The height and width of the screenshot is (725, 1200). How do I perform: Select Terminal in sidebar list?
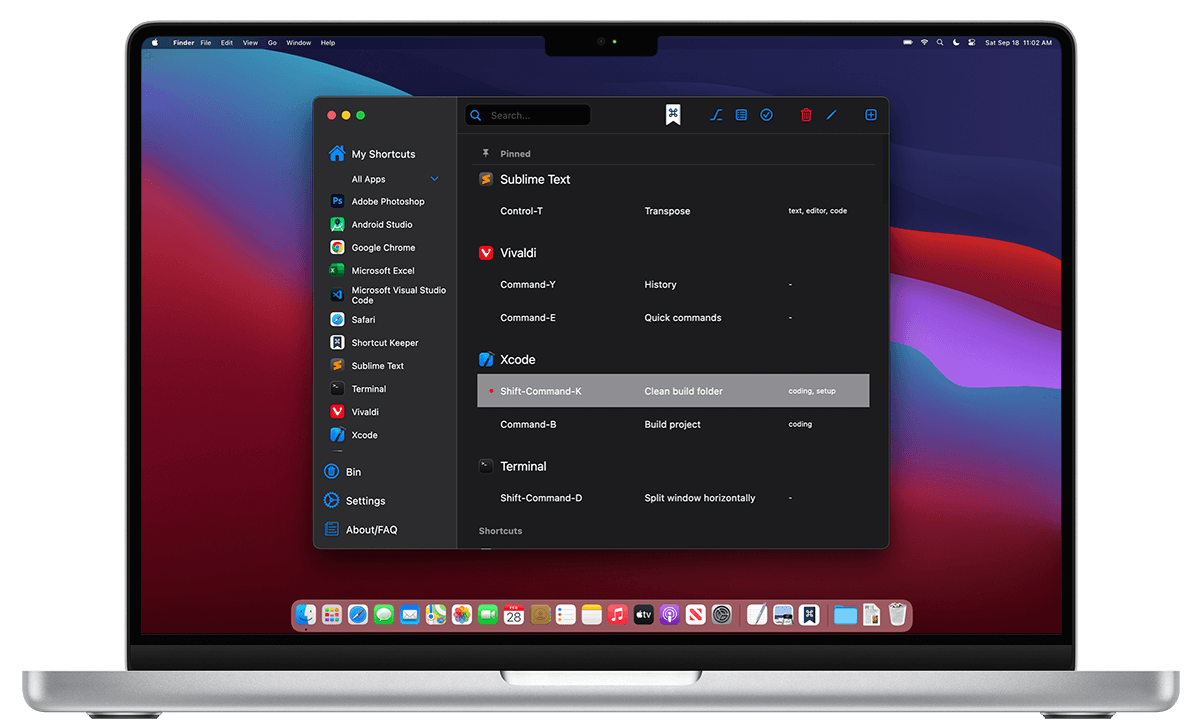(358, 388)
